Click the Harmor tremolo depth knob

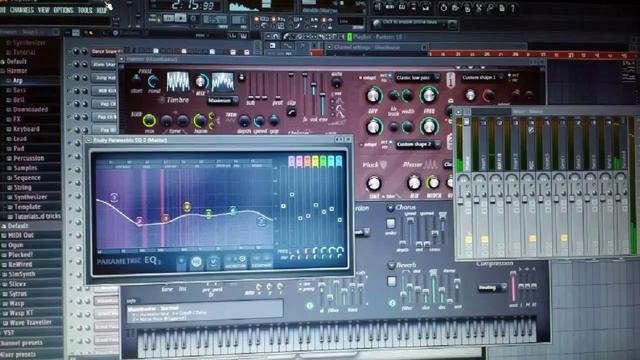point(244,120)
